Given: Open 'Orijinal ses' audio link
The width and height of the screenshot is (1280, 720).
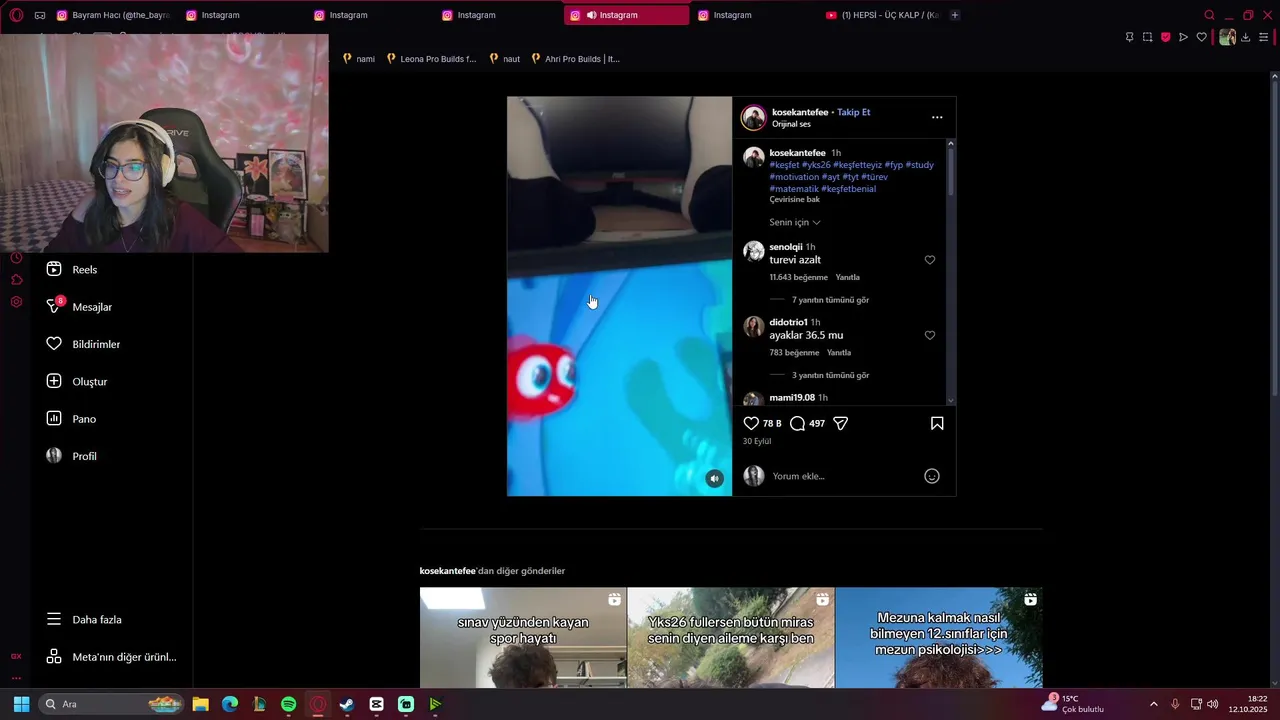Looking at the screenshot, I should 791,124.
